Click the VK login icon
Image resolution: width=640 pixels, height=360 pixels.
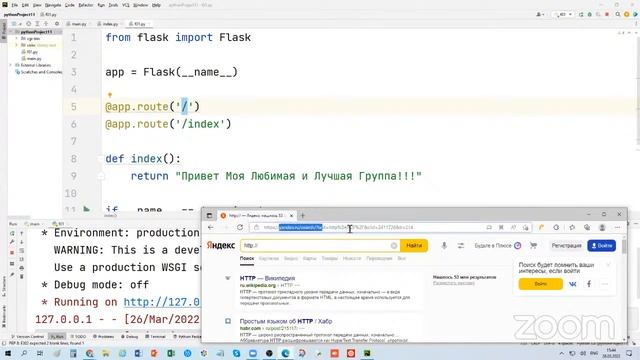pyautogui.click(x=573, y=284)
